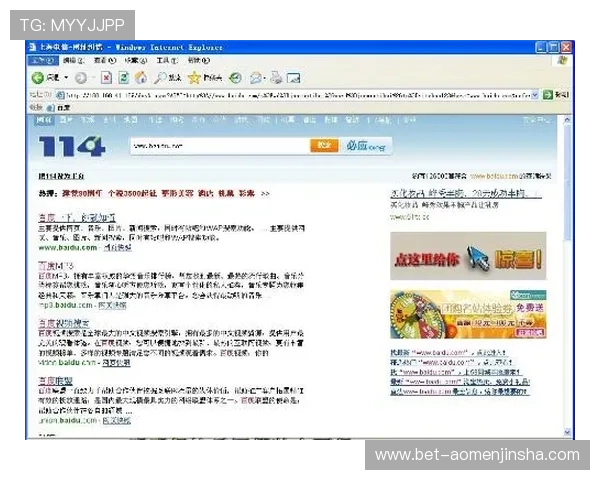600x480 pixels.
Task: Click the Mail envelope toolbar icon
Action: 256,78
